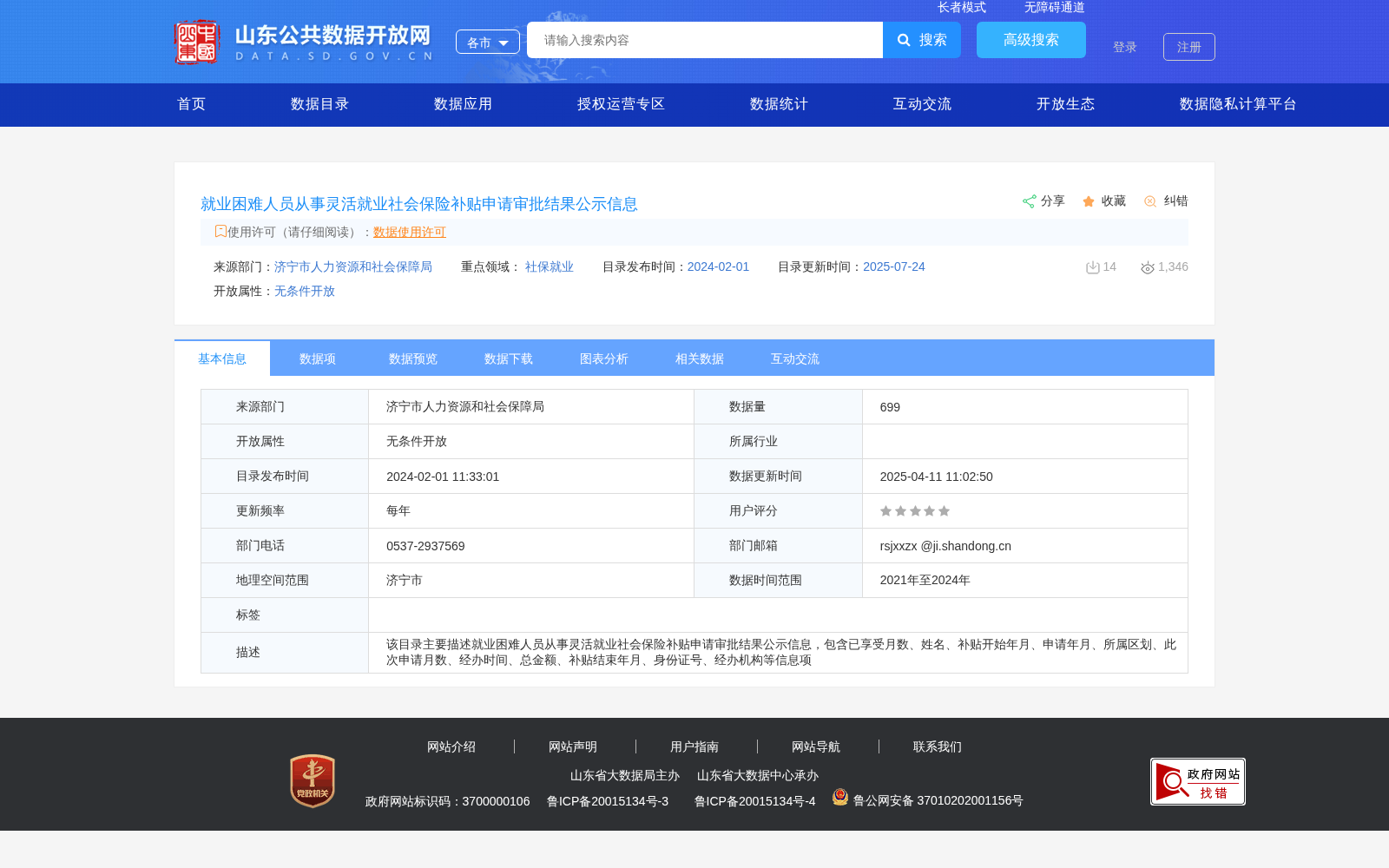Screen dimensions: 1389x868
Task: Focus the search input field
Action: click(x=705, y=40)
